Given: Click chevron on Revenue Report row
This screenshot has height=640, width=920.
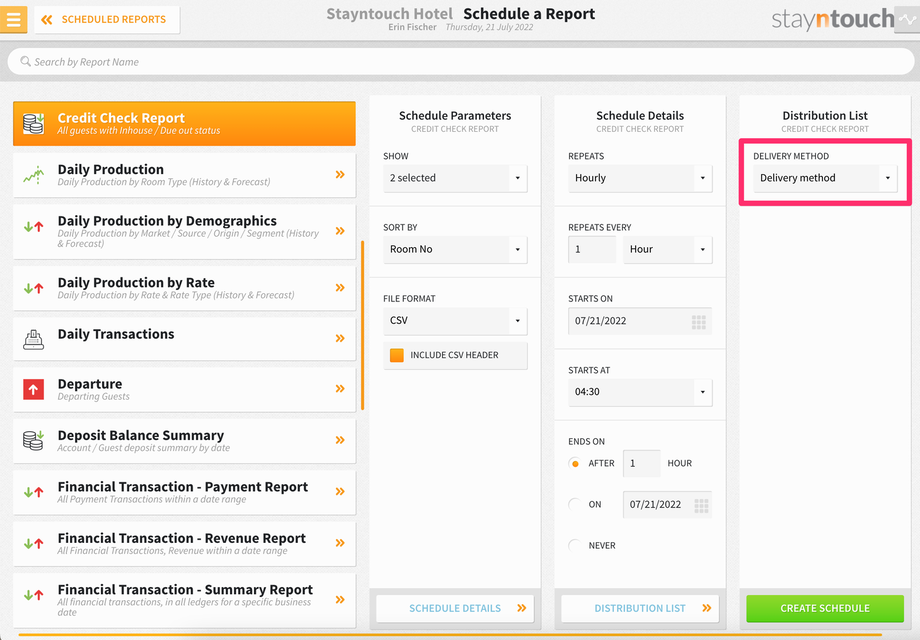Looking at the screenshot, I should click(x=340, y=543).
